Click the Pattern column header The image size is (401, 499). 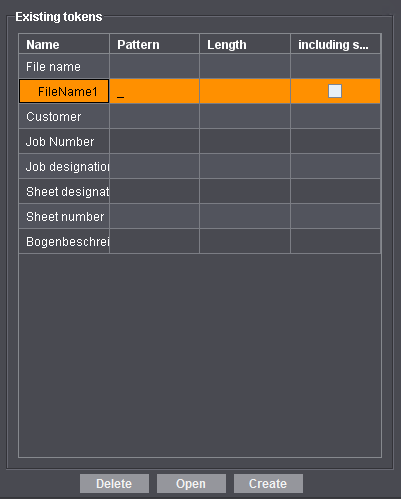pos(155,44)
